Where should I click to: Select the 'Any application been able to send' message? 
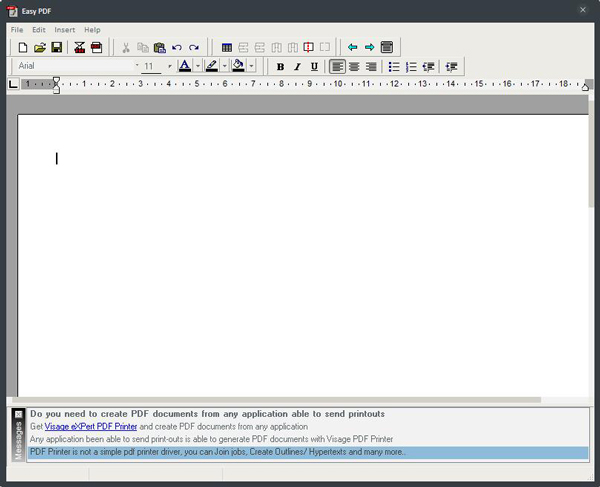pyautogui.click(x=211, y=439)
